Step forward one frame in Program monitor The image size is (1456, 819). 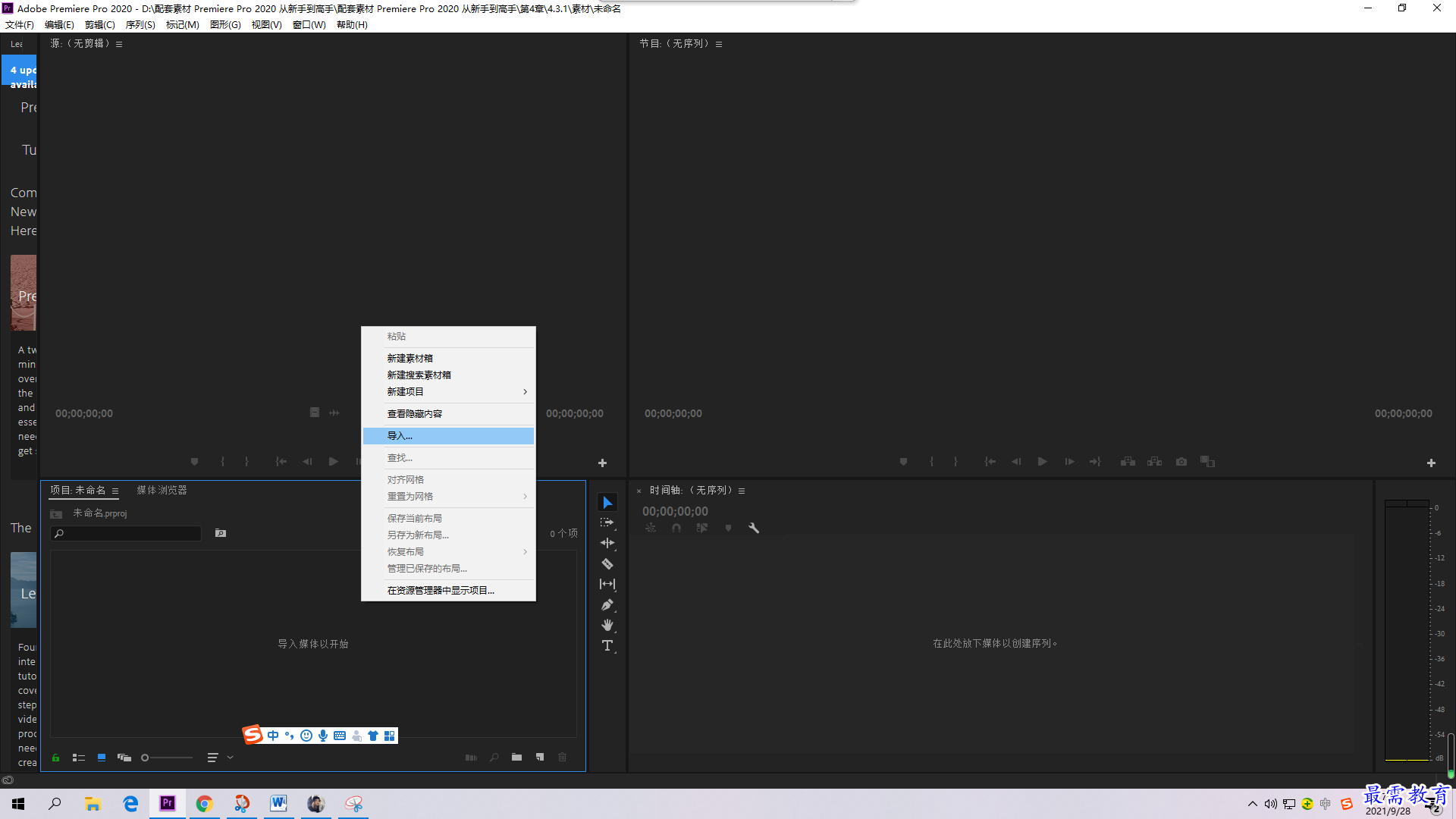point(1069,461)
